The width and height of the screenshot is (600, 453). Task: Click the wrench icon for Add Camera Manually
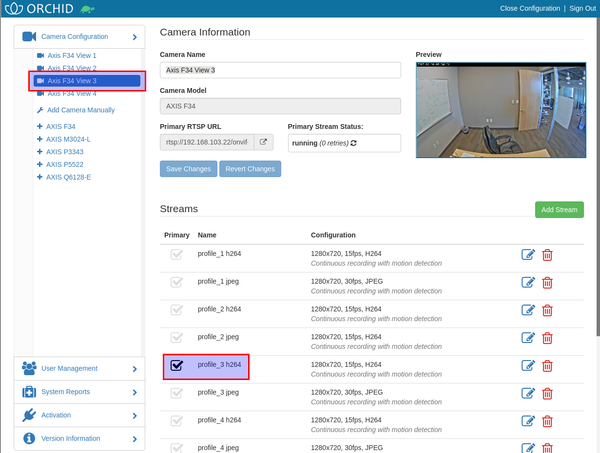[x=40, y=110]
